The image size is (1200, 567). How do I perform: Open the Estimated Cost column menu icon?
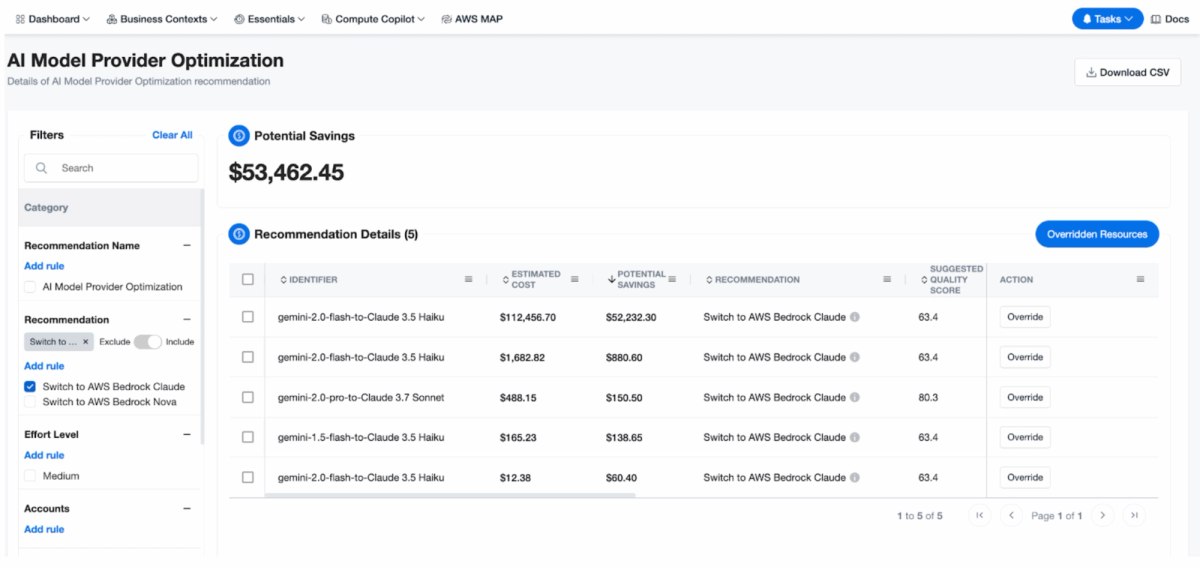tap(575, 280)
